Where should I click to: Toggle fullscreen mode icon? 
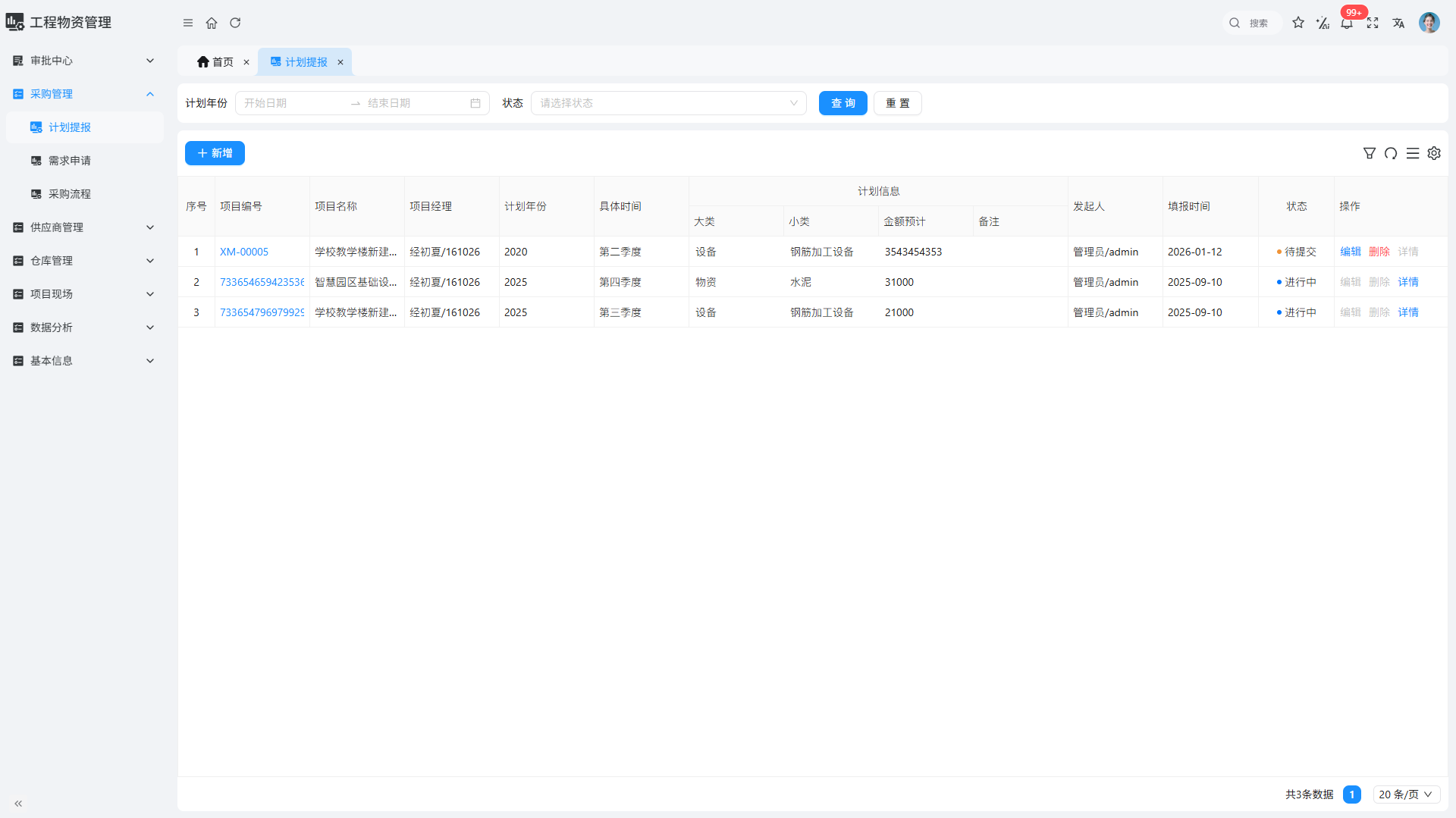tap(1373, 23)
